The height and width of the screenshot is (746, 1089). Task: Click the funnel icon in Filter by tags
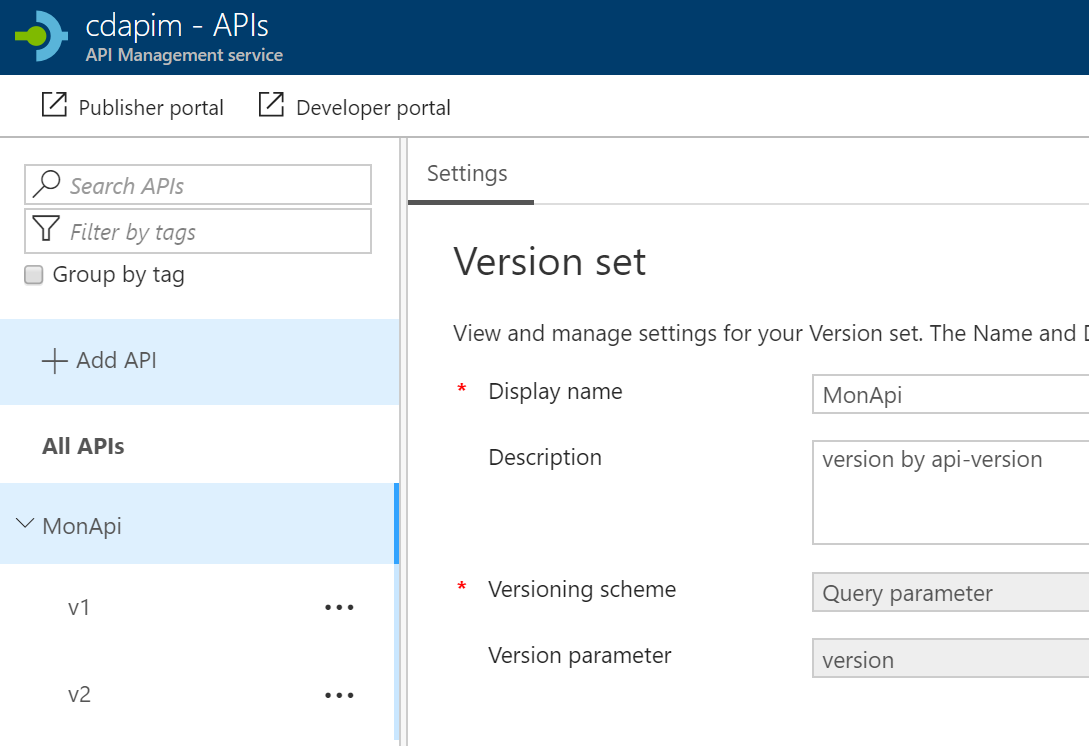[x=47, y=229]
